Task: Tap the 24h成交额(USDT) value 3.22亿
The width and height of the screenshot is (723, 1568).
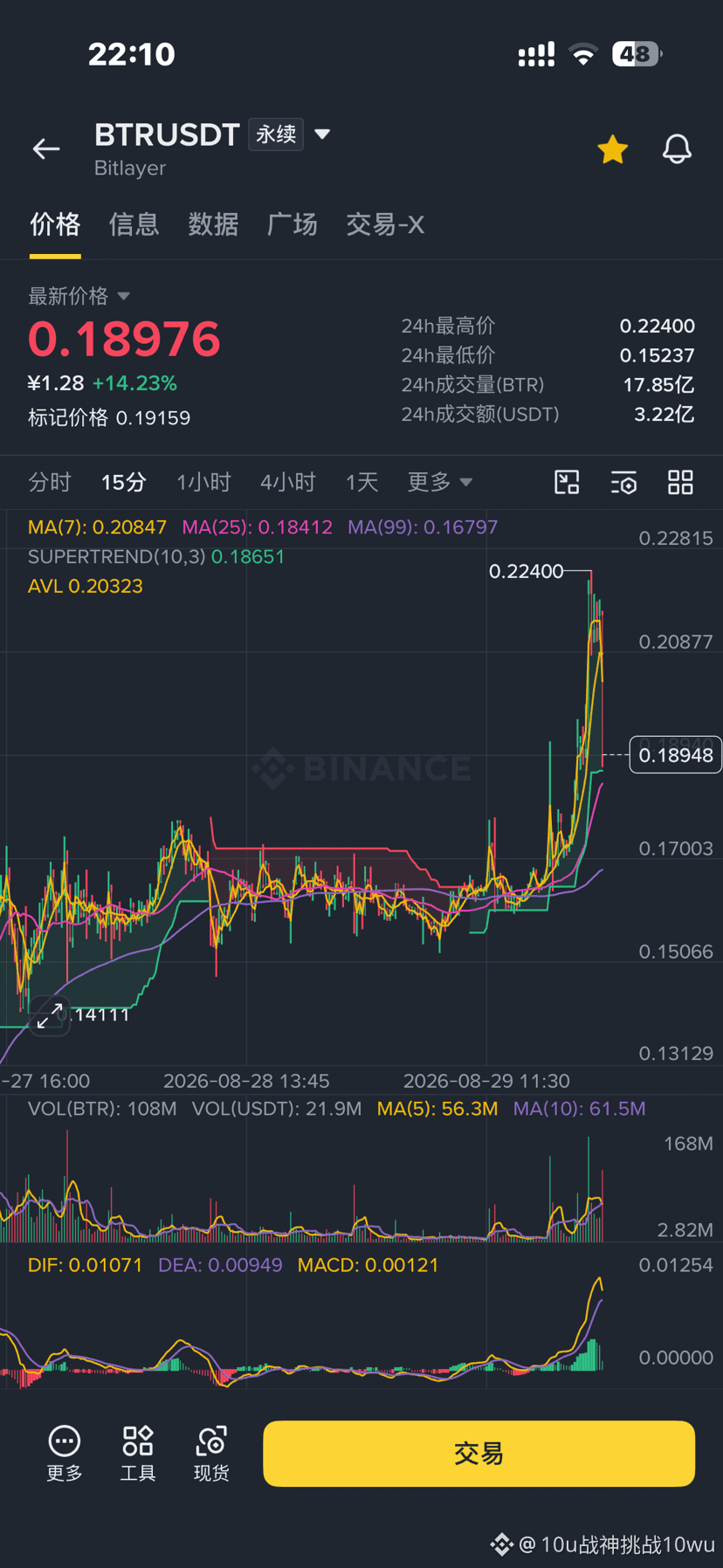Action: coord(664,414)
